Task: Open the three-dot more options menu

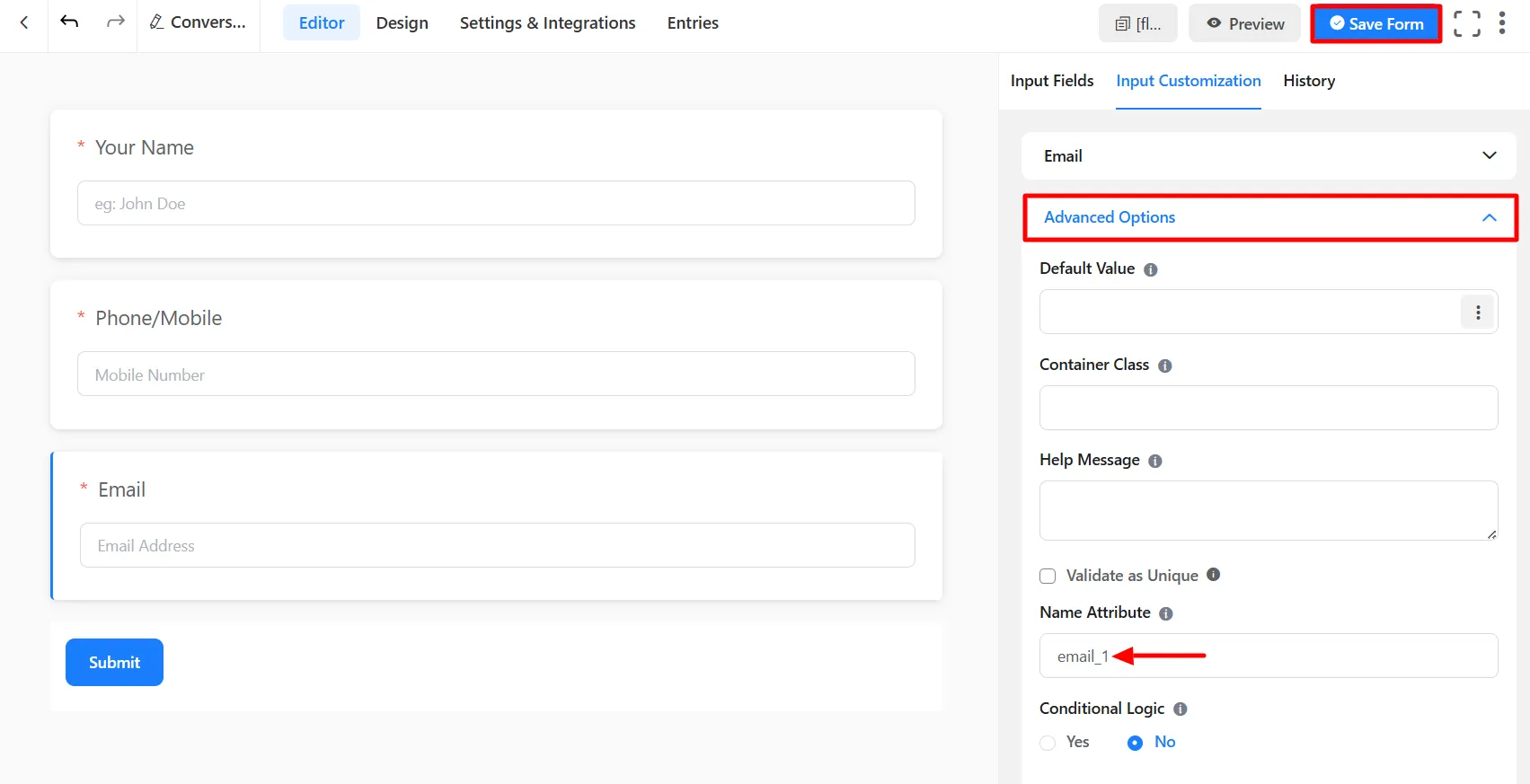Action: point(1501,23)
